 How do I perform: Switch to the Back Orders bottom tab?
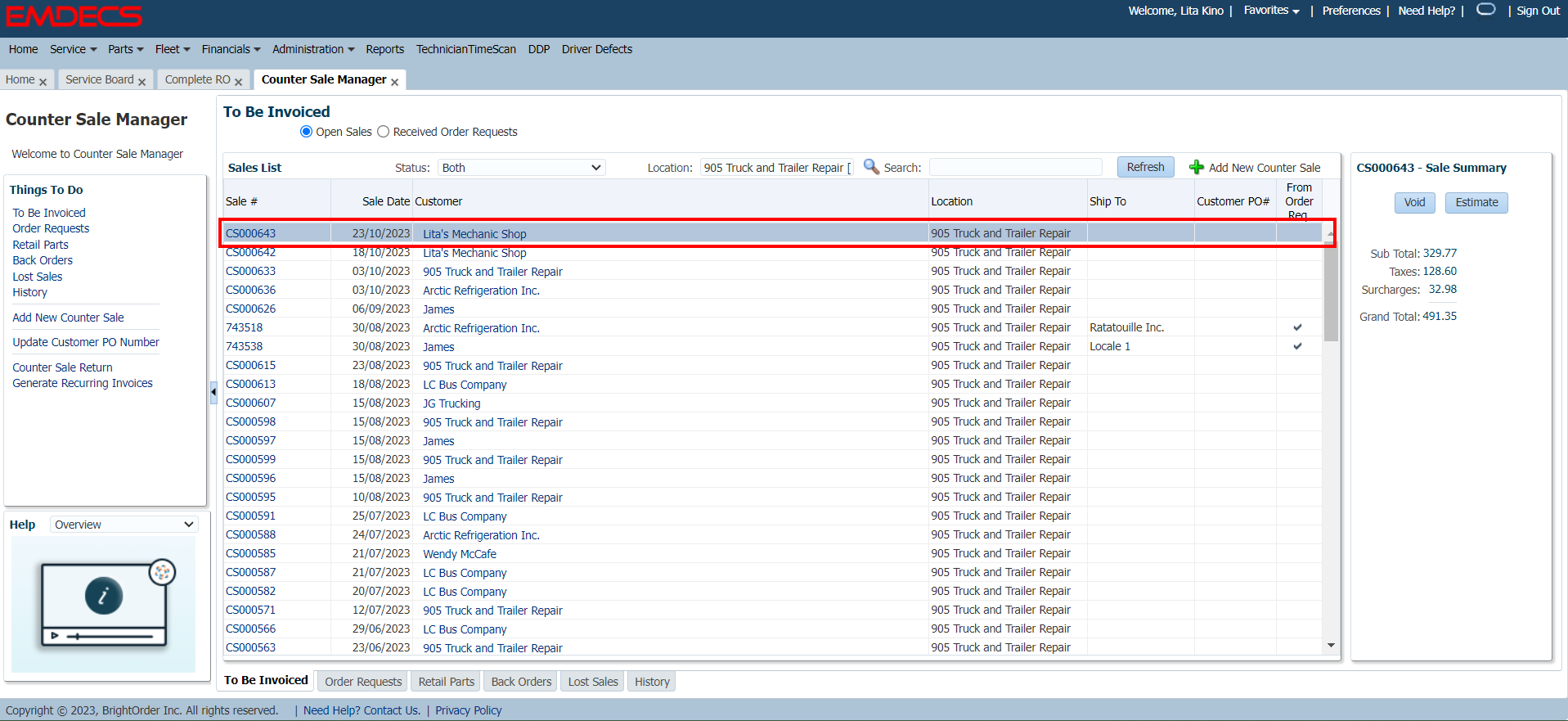521,682
